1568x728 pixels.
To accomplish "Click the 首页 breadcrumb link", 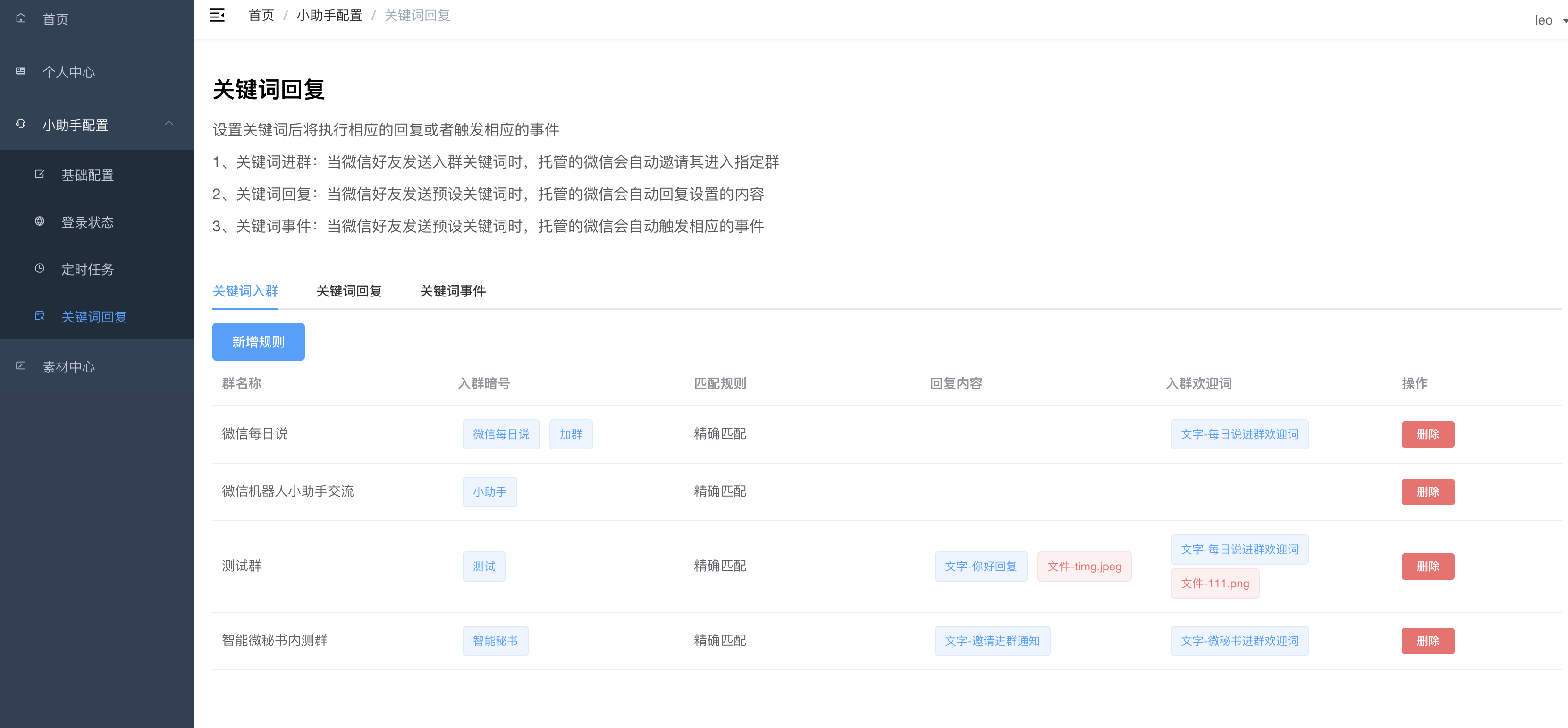I will tap(261, 15).
